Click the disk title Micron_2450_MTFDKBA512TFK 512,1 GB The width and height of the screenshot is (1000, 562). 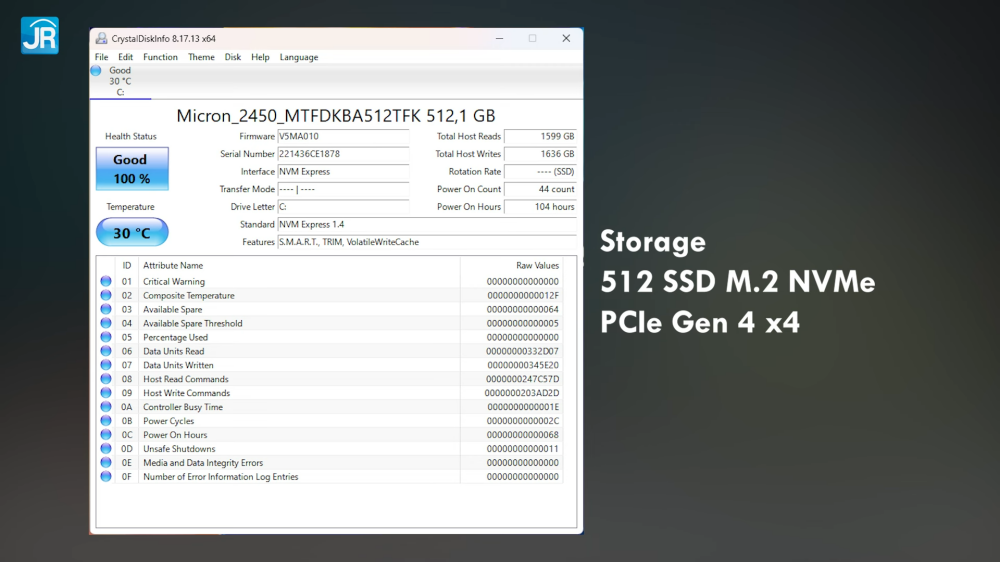[335, 115]
